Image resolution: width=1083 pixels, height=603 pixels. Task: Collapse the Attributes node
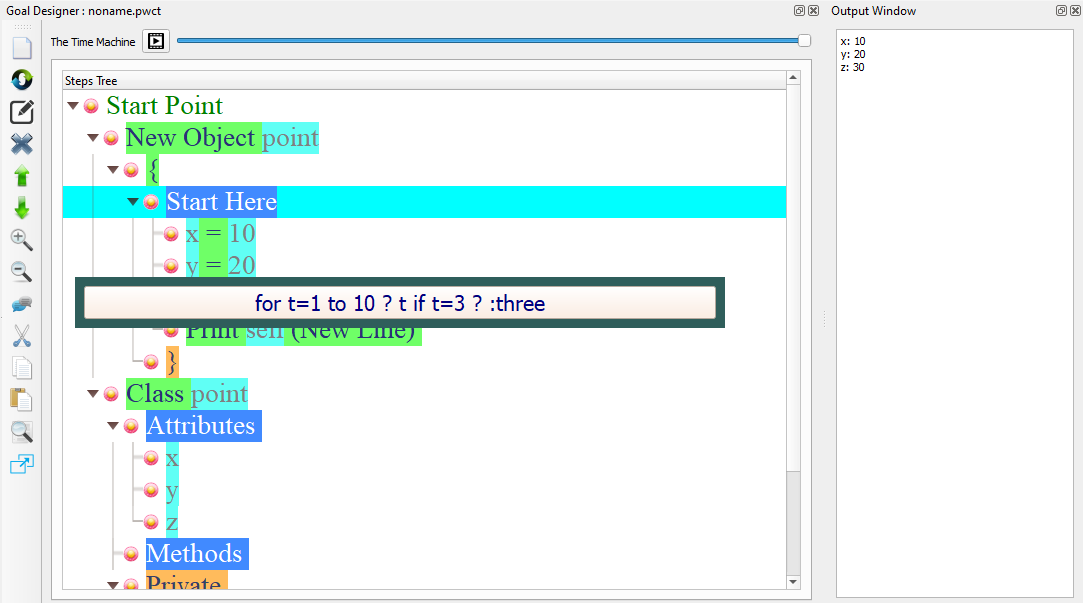[x=112, y=425]
